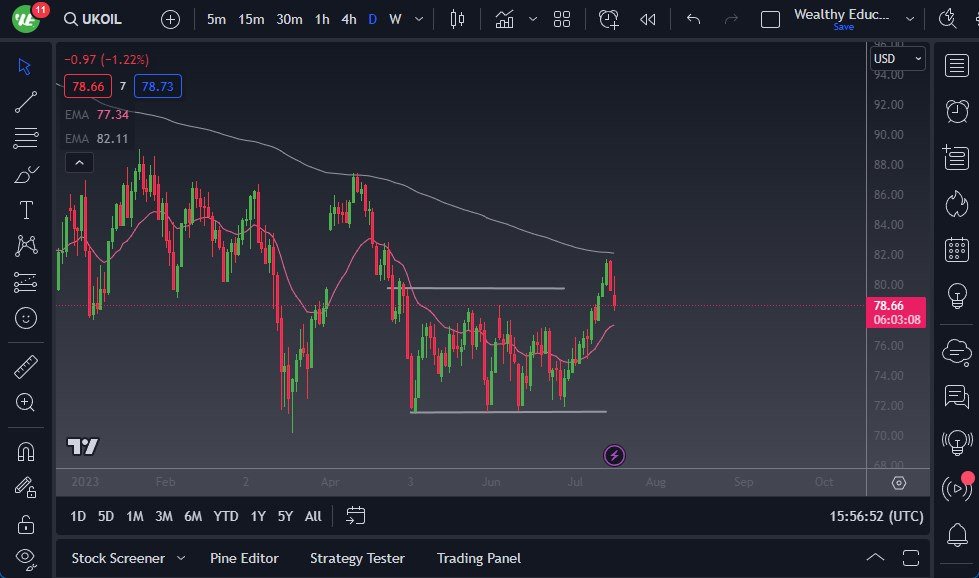979x578 pixels.
Task: Open the USD currency dropdown
Action: pyautogui.click(x=898, y=59)
